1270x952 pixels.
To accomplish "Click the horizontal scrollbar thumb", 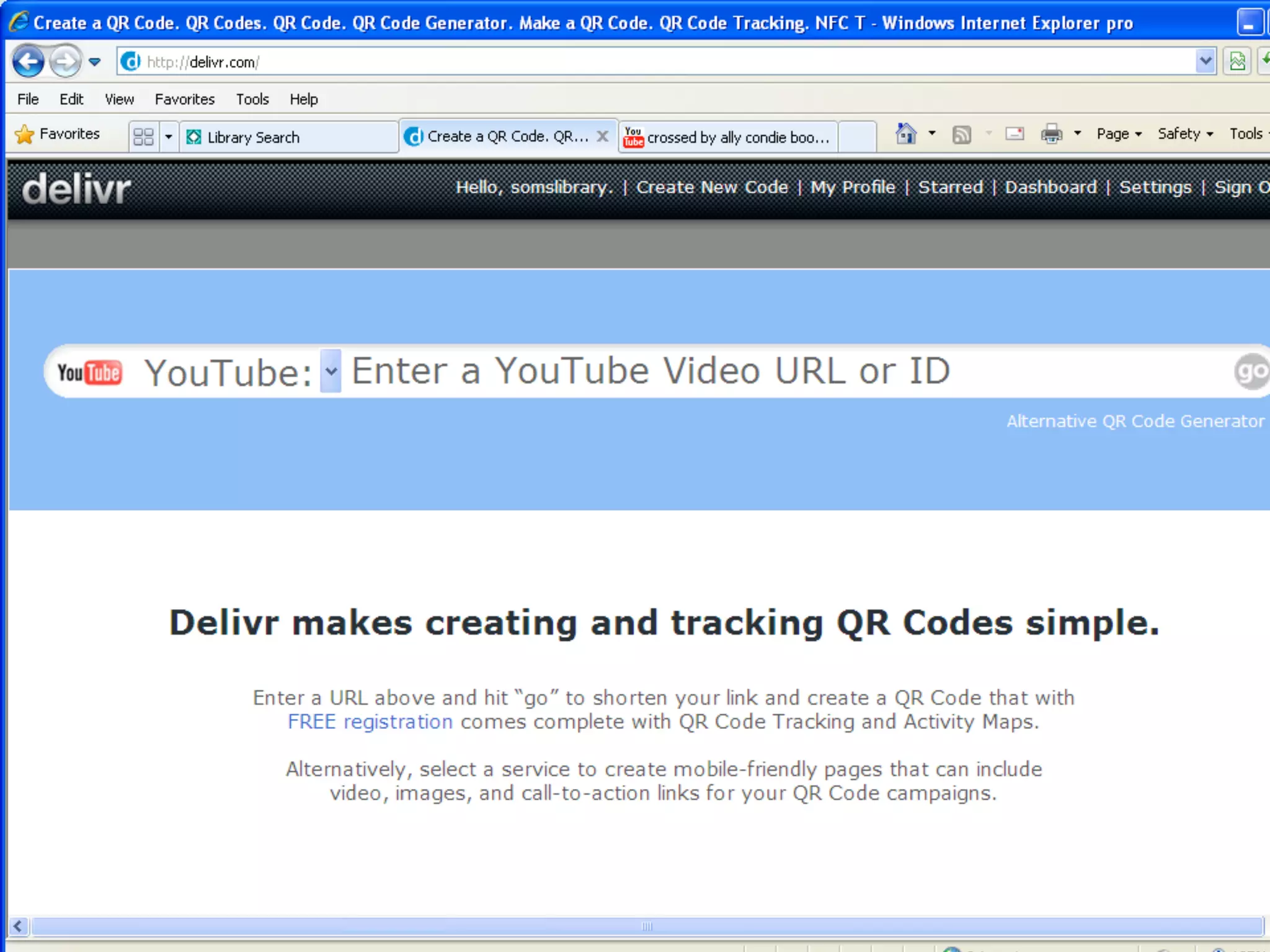I will (x=647, y=927).
